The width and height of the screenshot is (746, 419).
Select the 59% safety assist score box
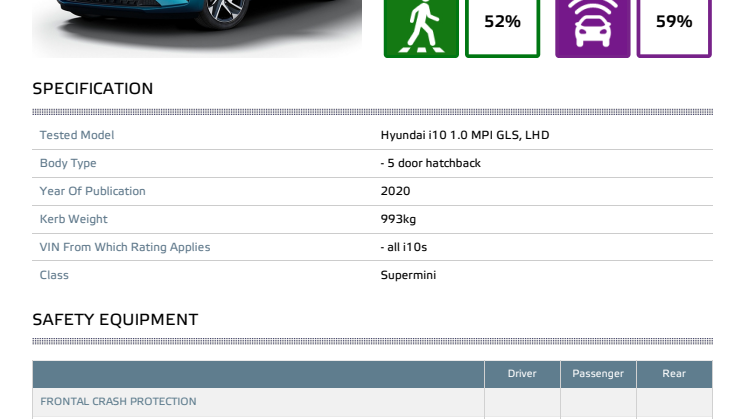point(674,29)
